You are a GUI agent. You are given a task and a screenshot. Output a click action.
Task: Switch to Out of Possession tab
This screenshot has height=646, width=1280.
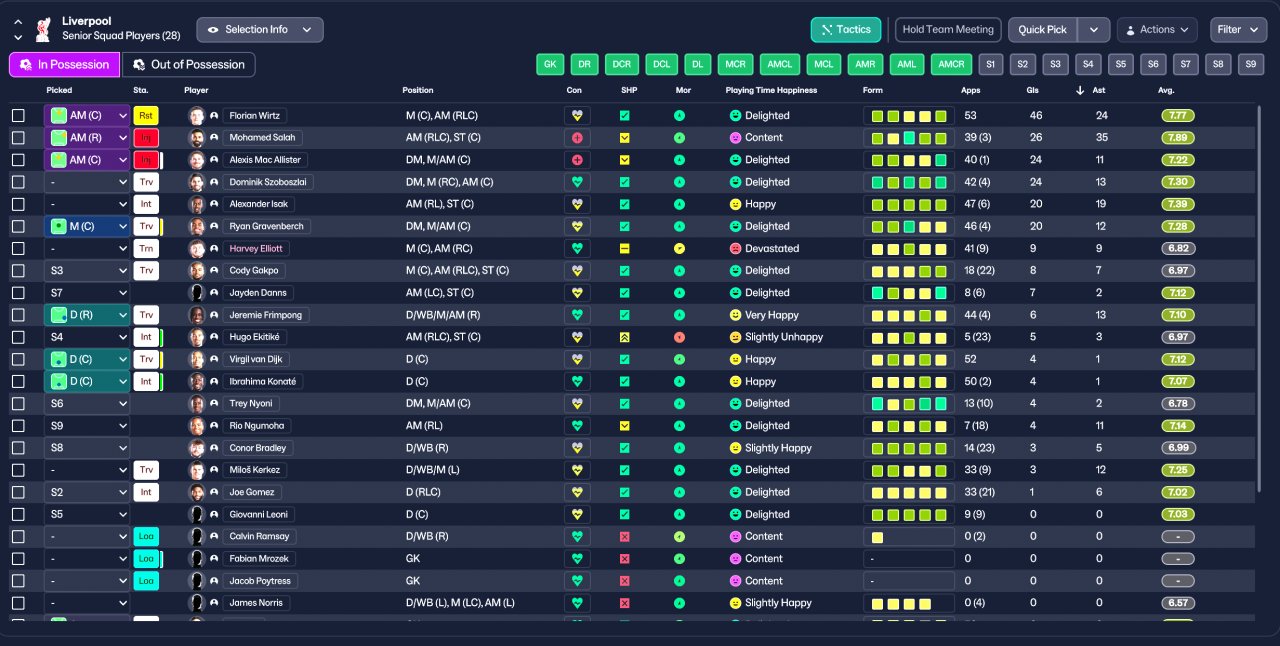point(188,65)
